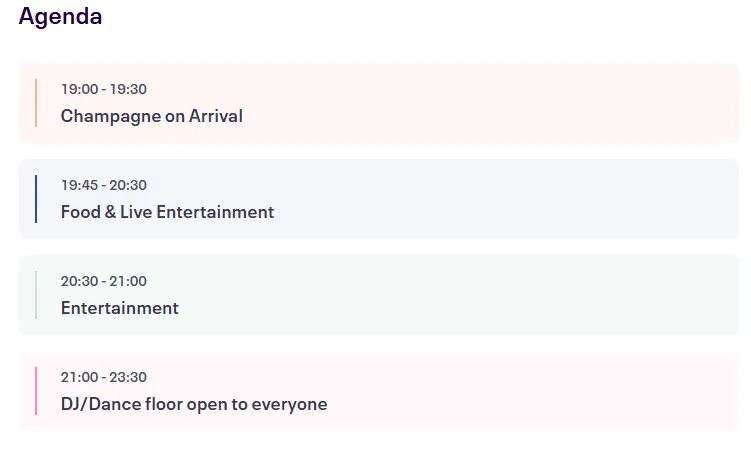Viewport: 751px width, 449px height.
Task: Click the 19:45 - 20:30 time label
Action: [103, 185]
